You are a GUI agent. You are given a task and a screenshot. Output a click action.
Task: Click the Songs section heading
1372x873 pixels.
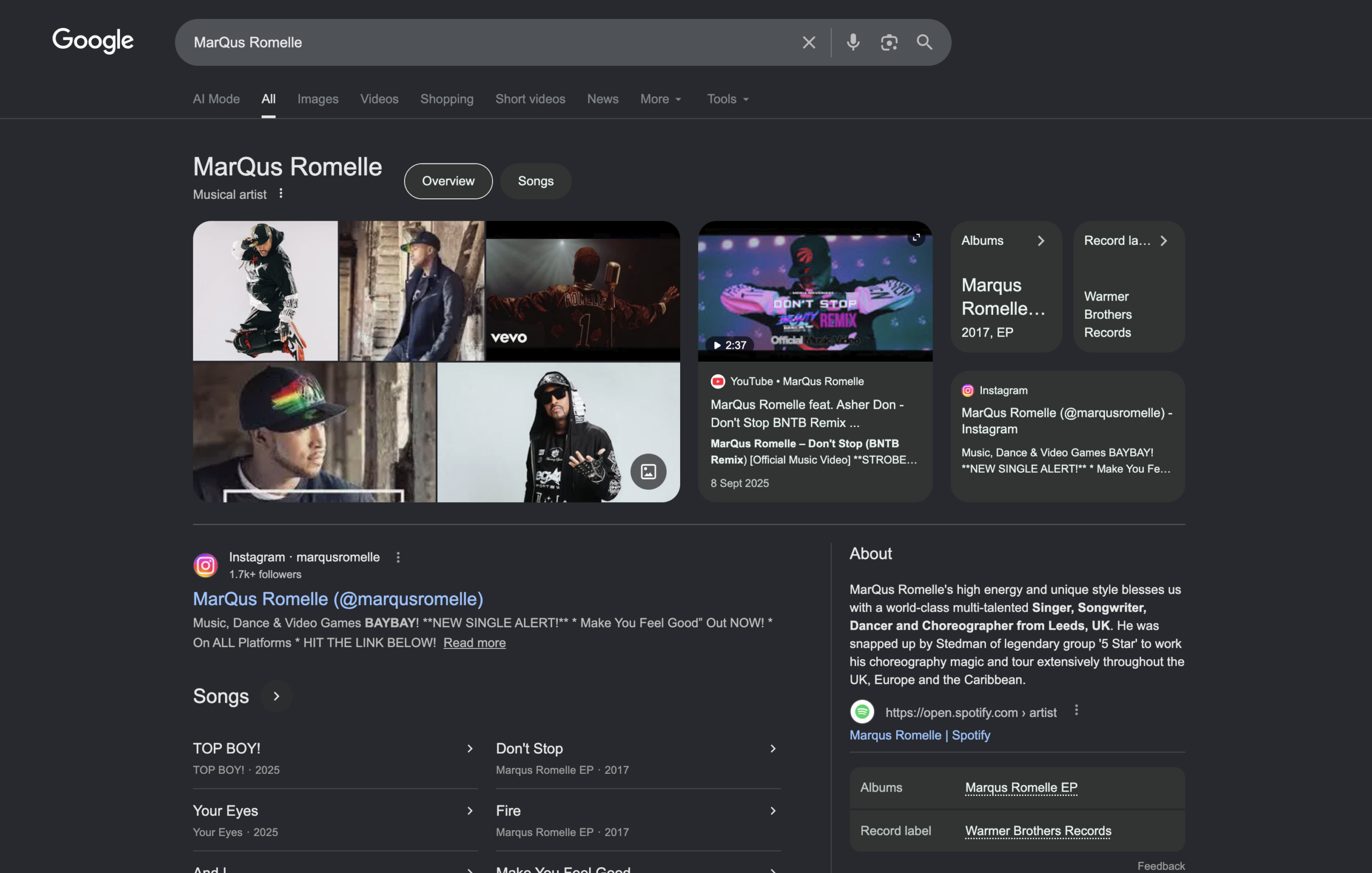[221, 696]
